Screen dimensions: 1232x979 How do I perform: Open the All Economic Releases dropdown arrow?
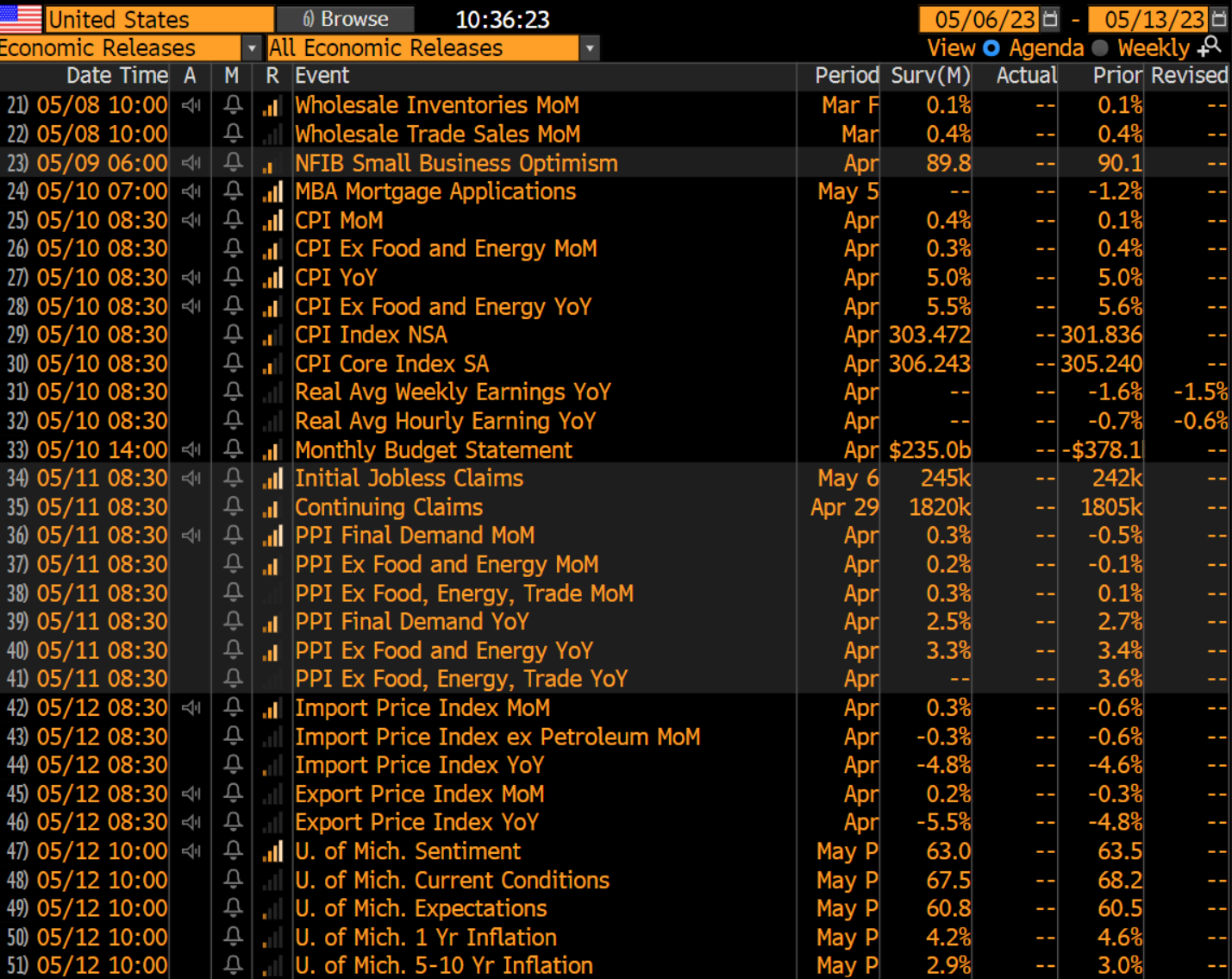coord(590,48)
